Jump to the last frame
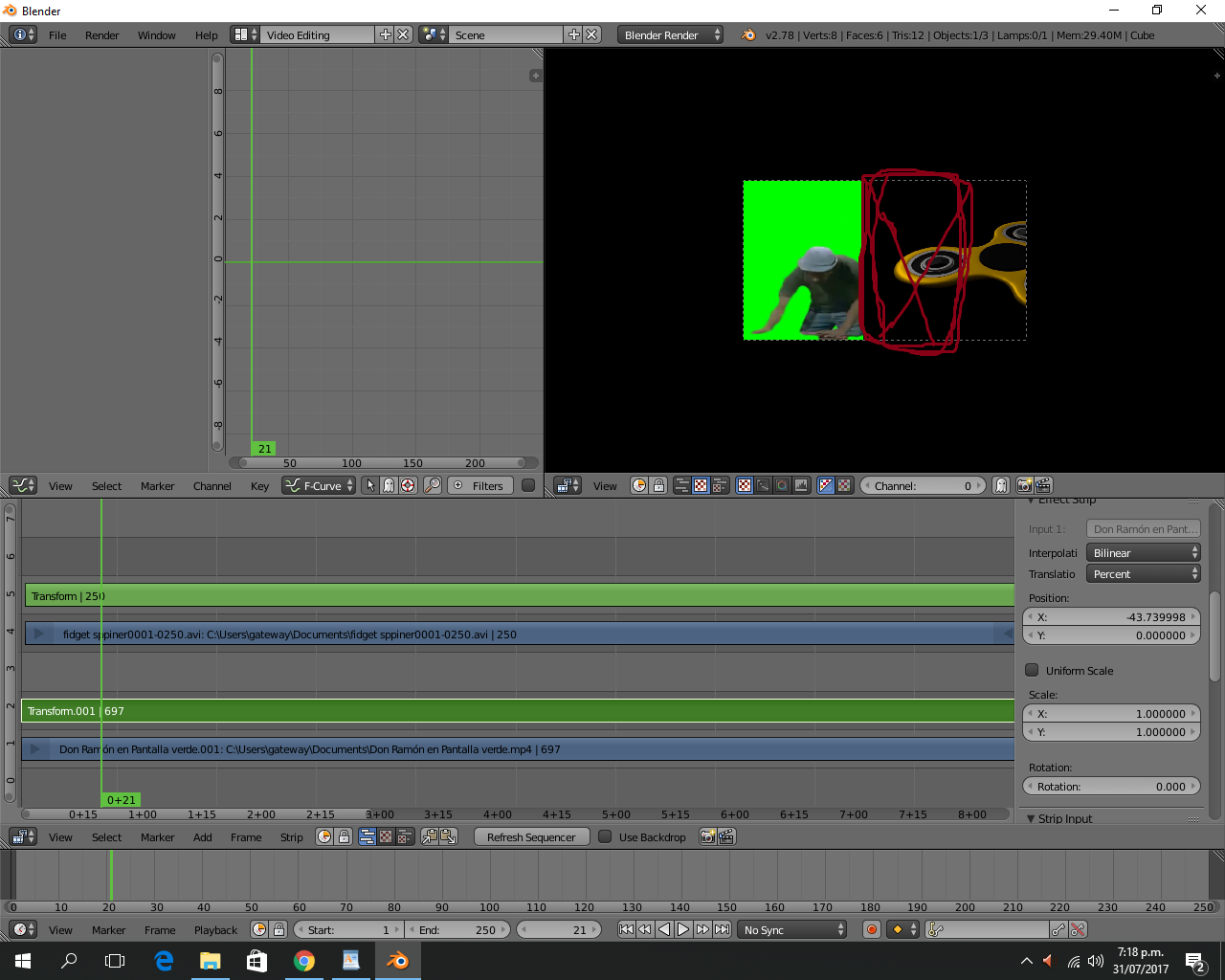 click(x=723, y=929)
